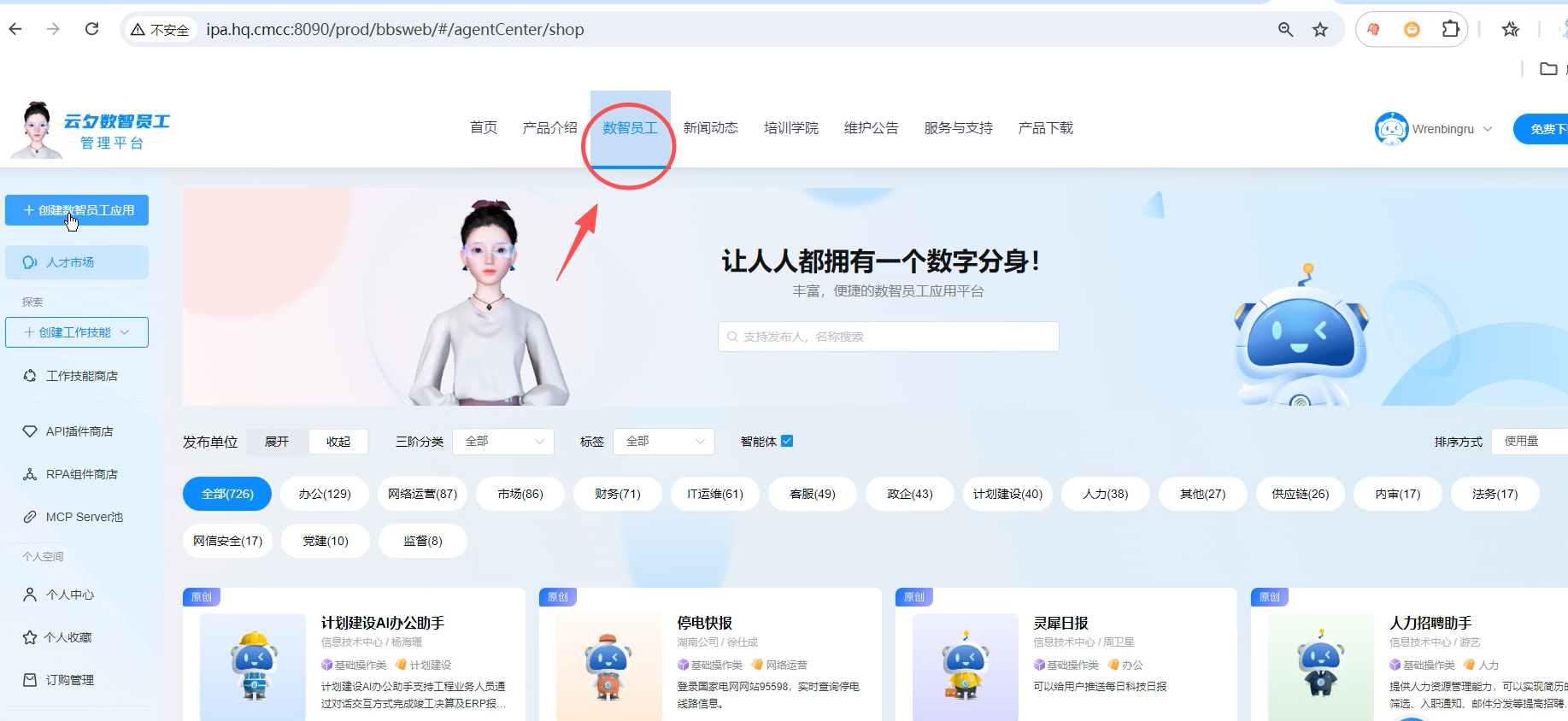This screenshot has width=1568, height=721.
Task: Open the 计划建设AI办公助手 card thumbnail
Action: [x=253, y=667]
